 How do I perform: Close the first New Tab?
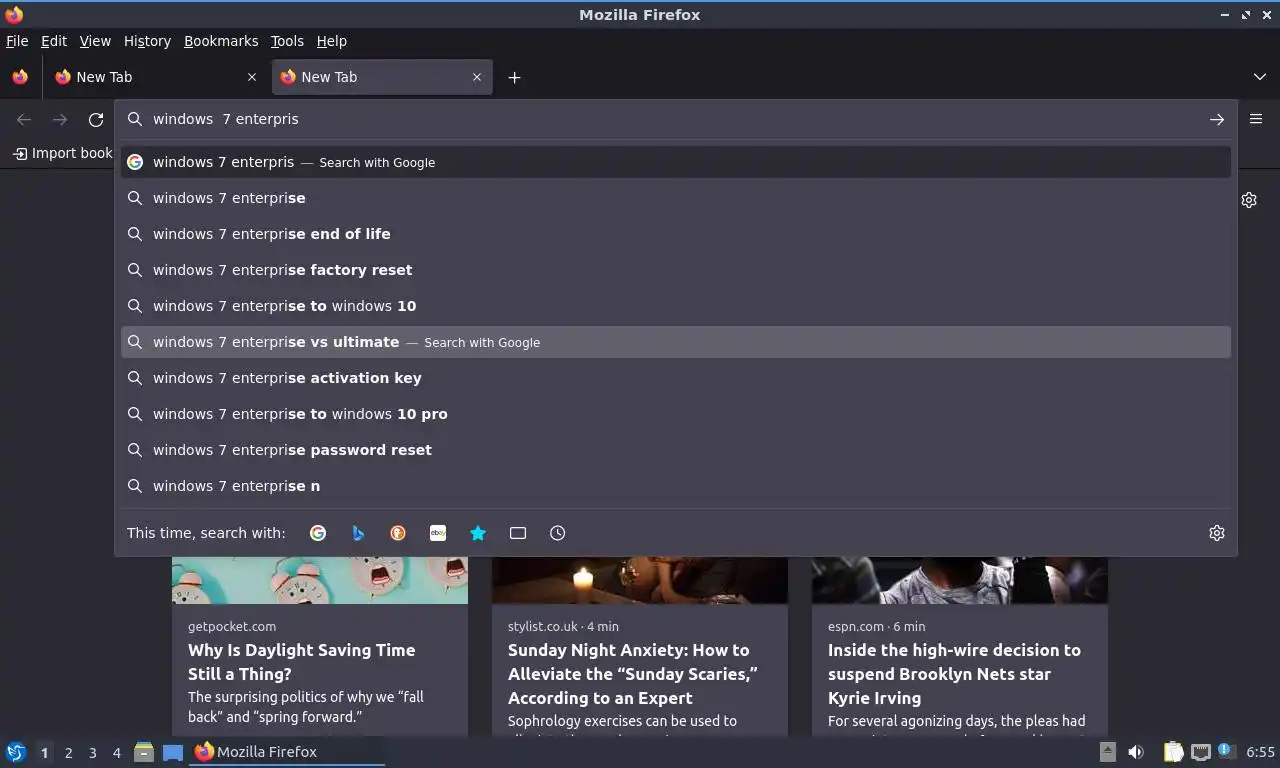(x=252, y=77)
